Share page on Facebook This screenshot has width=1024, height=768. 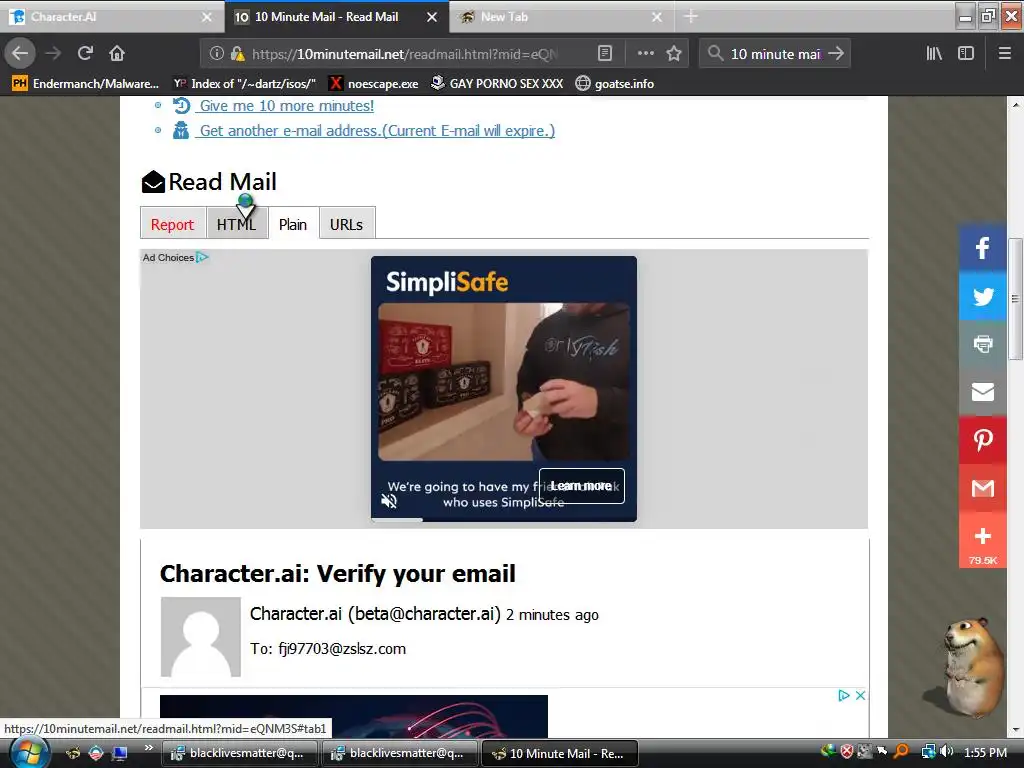[982, 248]
